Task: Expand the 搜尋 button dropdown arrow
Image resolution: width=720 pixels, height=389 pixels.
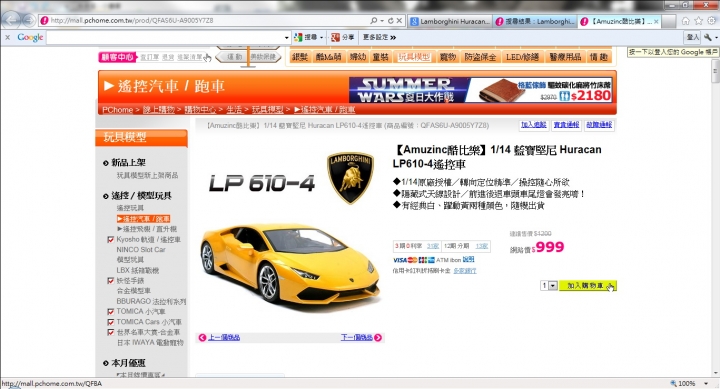Action: click(321, 37)
